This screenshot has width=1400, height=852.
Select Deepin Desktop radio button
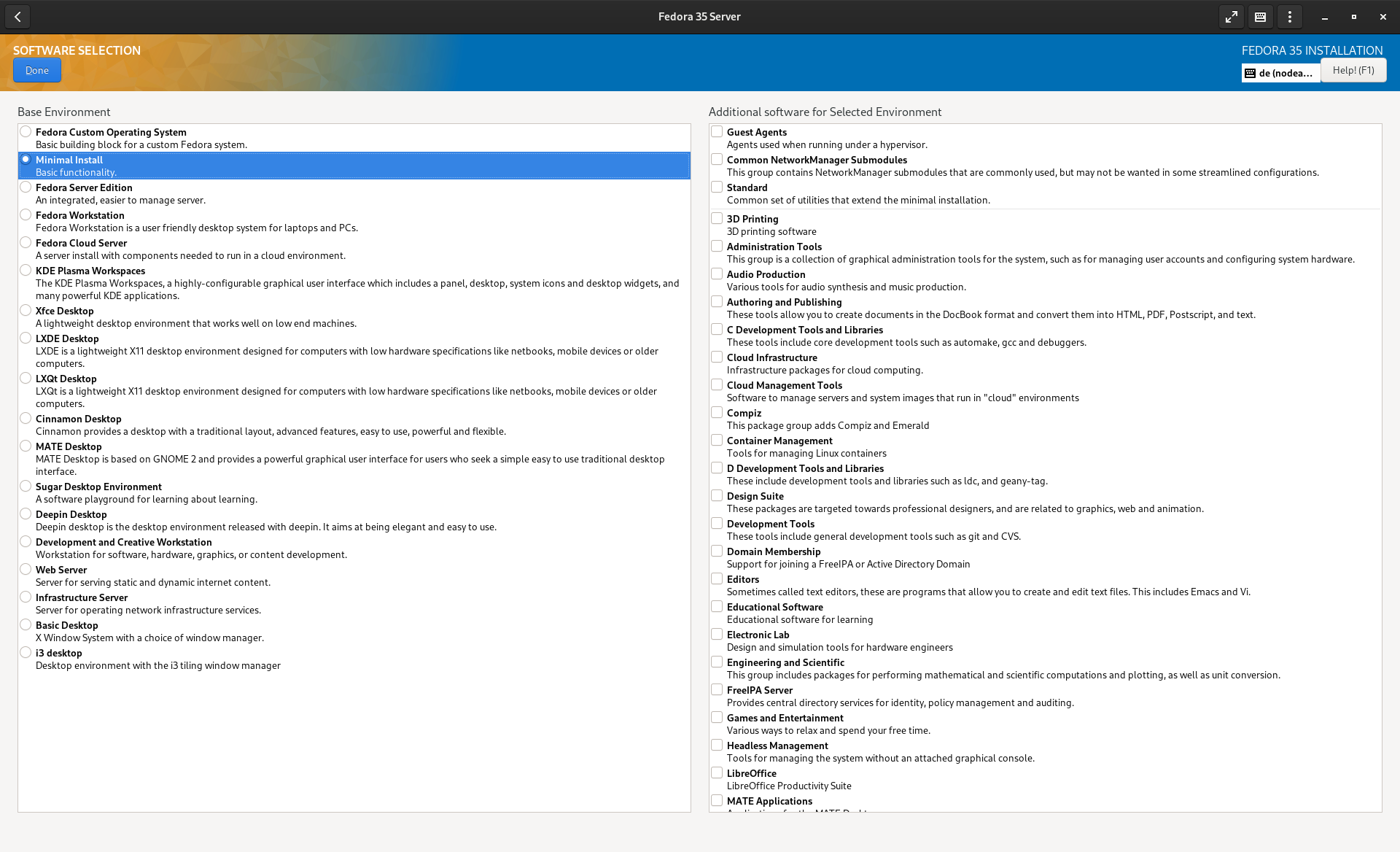pyautogui.click(x=26, y=514)
